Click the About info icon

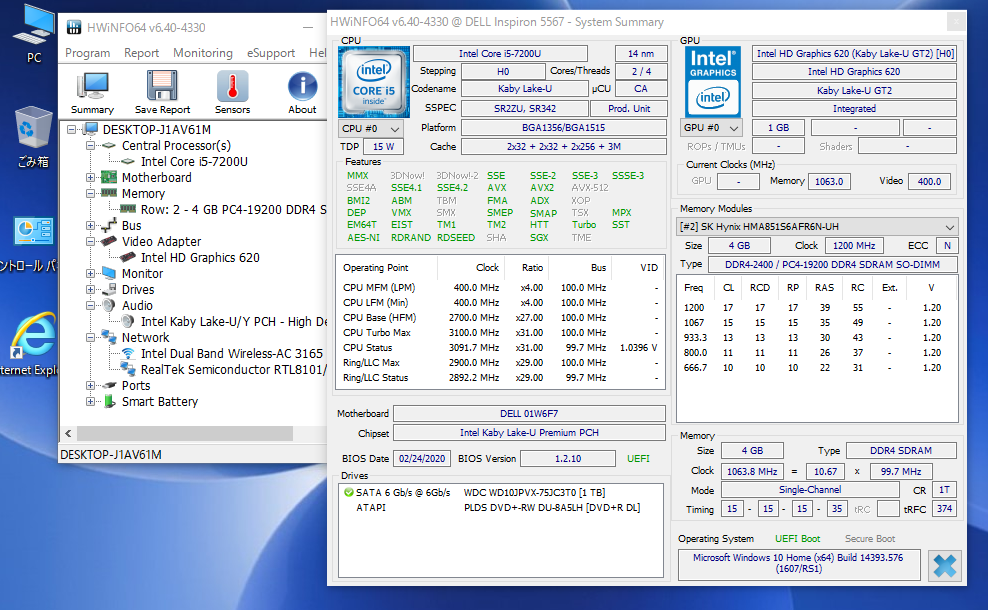pos(302,86)
